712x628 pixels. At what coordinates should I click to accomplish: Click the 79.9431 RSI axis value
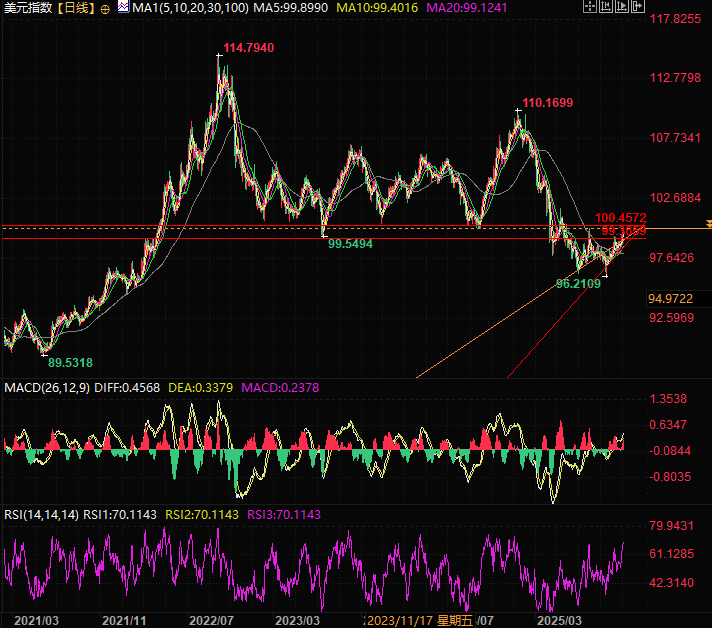click(x=672, y=525)
